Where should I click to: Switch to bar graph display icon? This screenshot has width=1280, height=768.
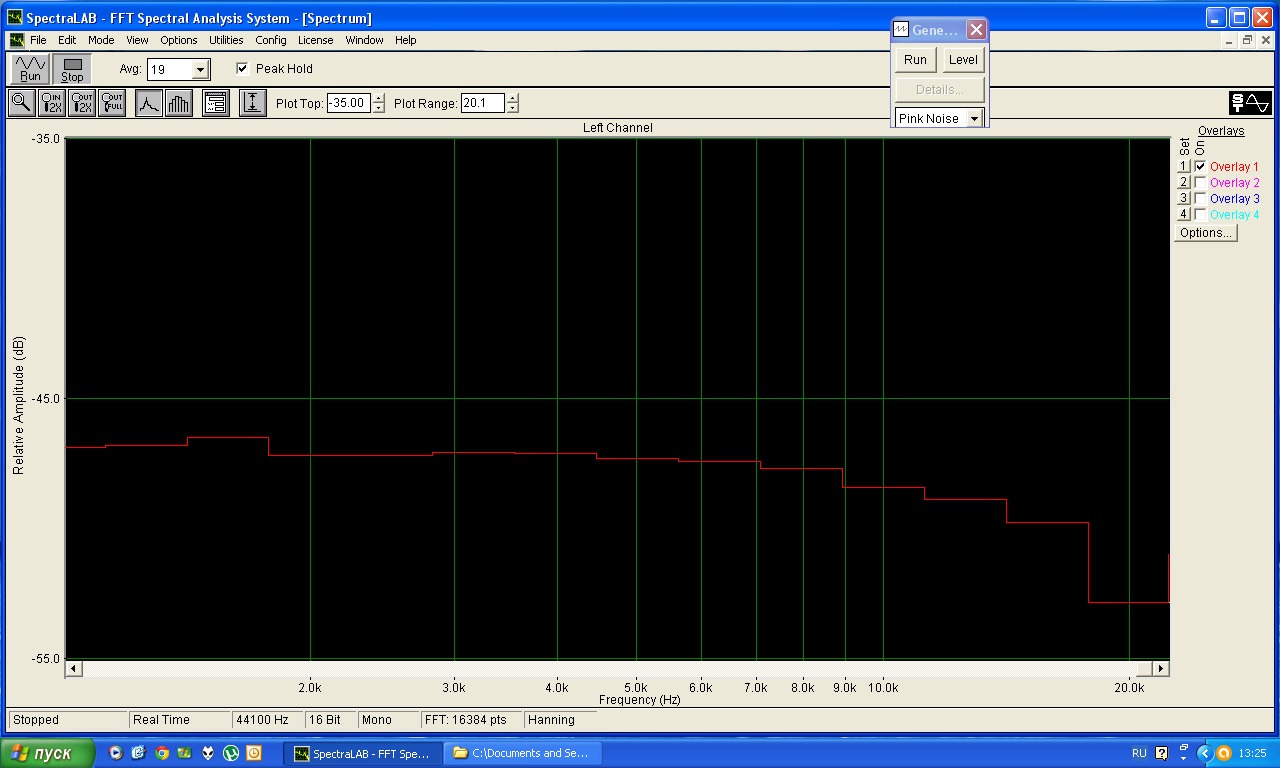tap(179, 103)
